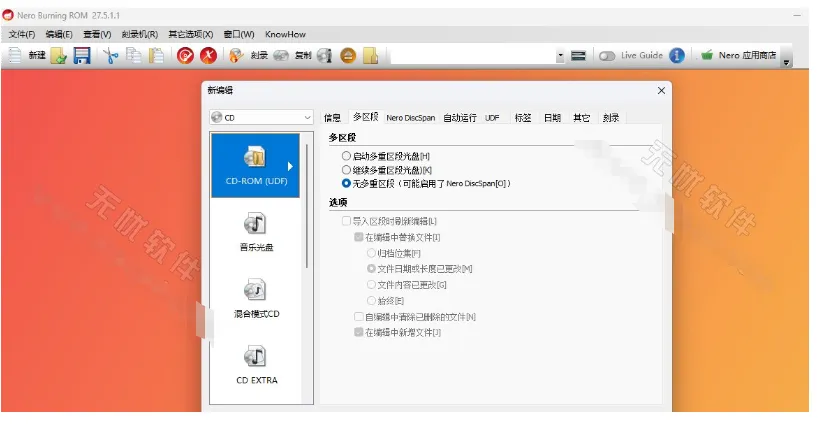This screenshot has width=828, height=425.
Task: Select the 混合模式CD compilation type
Action: [256, 298]
